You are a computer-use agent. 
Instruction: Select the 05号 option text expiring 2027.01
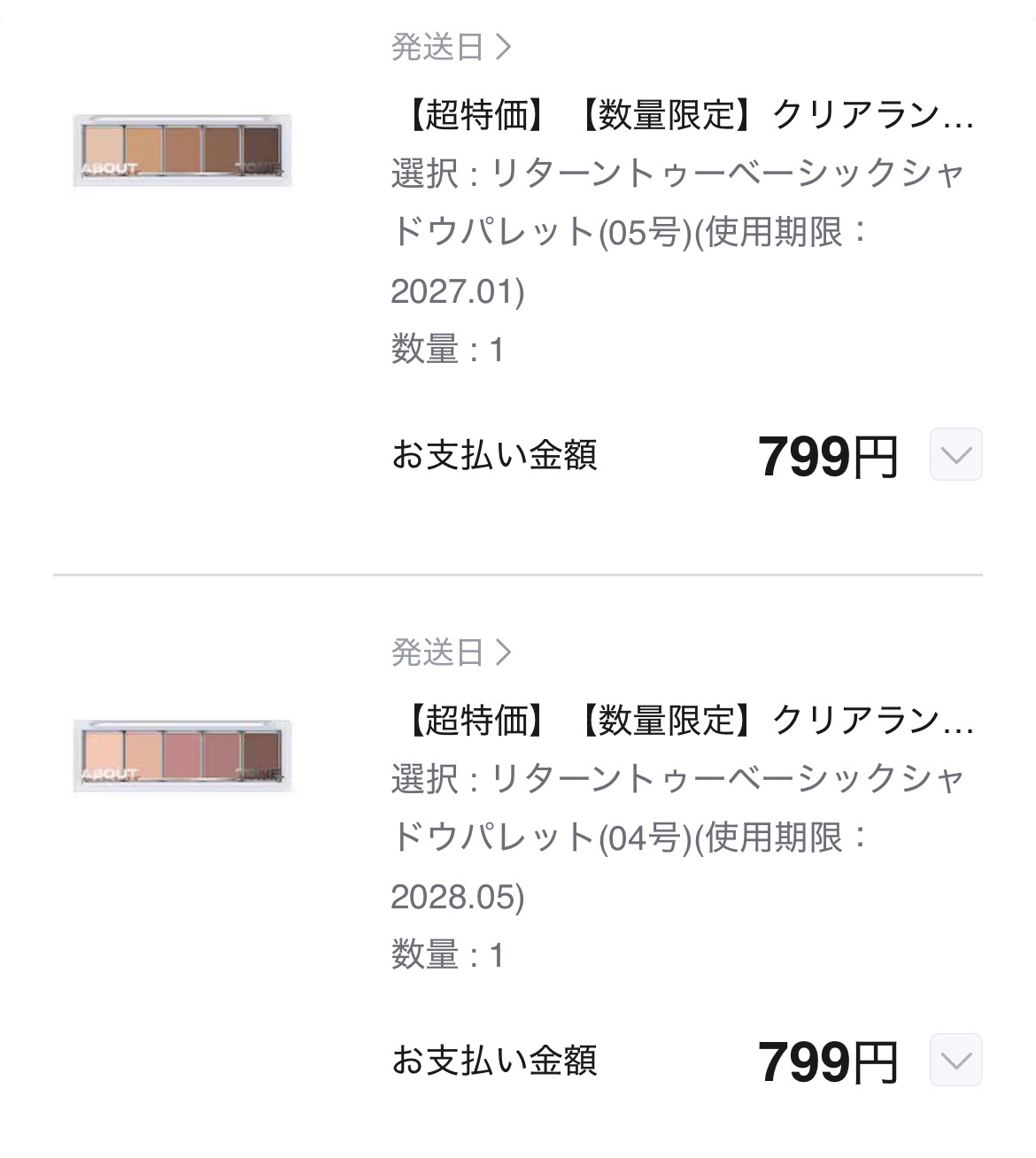[677, 231]
